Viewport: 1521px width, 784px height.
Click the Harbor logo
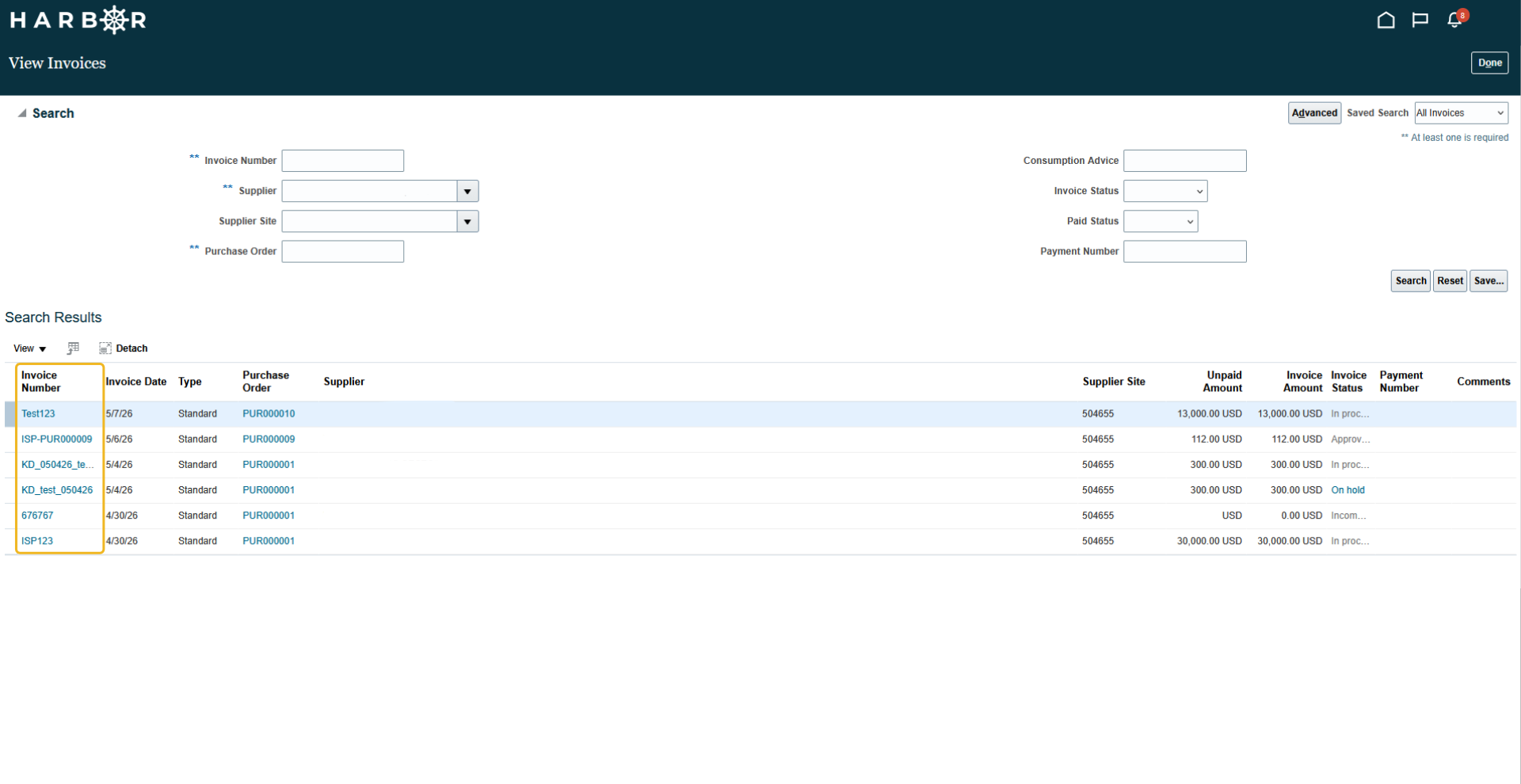tap(78, 20)
